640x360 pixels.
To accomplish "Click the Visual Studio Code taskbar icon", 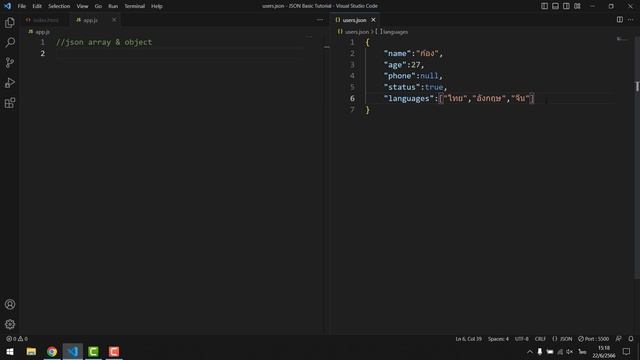I will [x=73, y=351].
